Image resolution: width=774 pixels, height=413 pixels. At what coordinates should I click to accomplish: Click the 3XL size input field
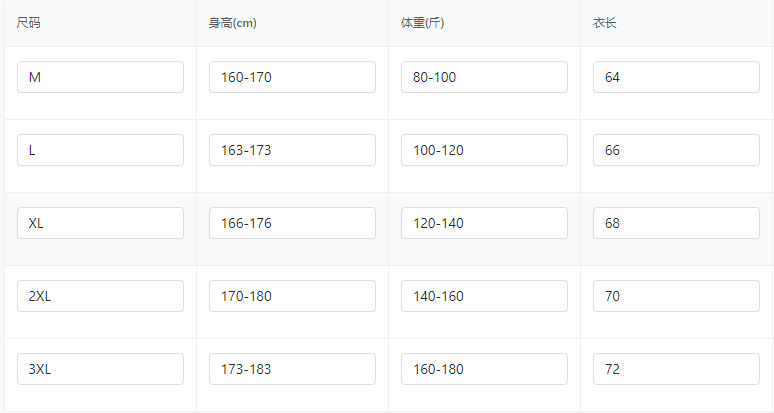pos(100,369)
